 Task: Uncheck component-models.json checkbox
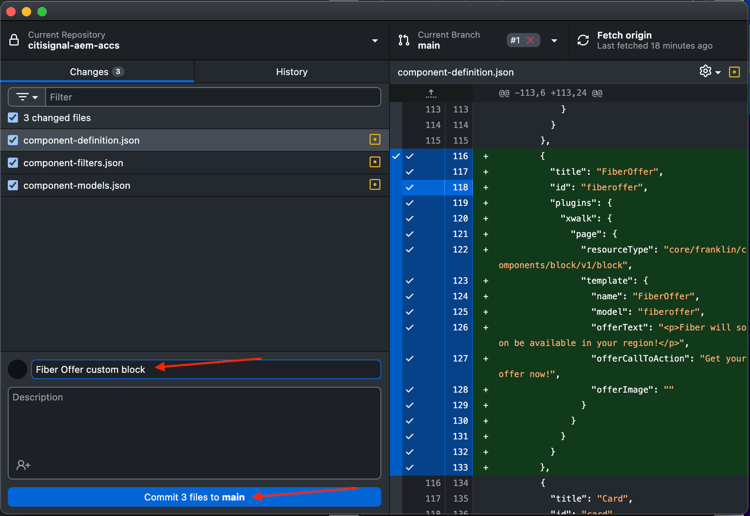click(13, 185)
